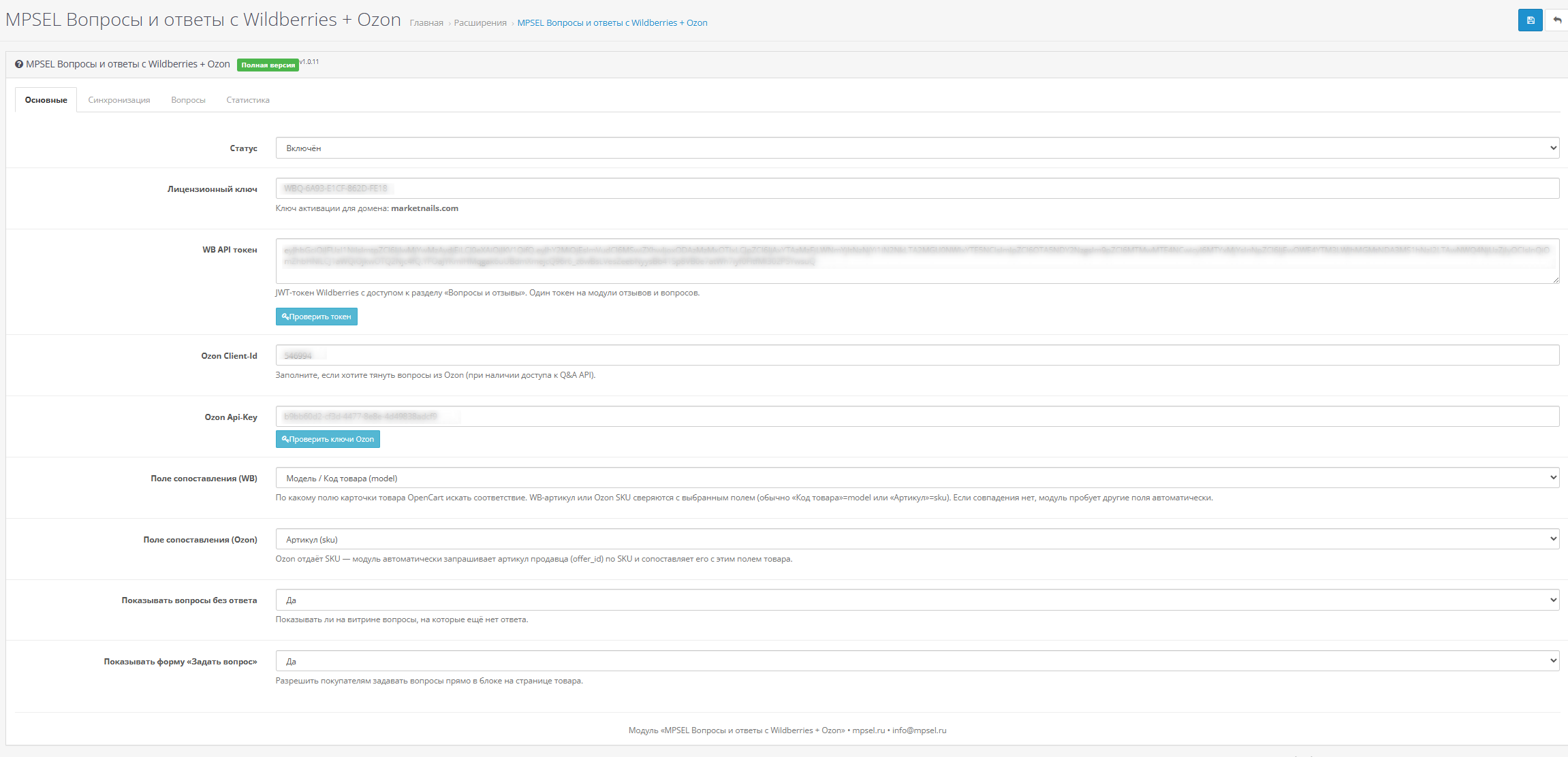Open the Показывать форму «Задать вопрос» dropdown
This screenshot has height=757, width=1568.
coord(918,661)
